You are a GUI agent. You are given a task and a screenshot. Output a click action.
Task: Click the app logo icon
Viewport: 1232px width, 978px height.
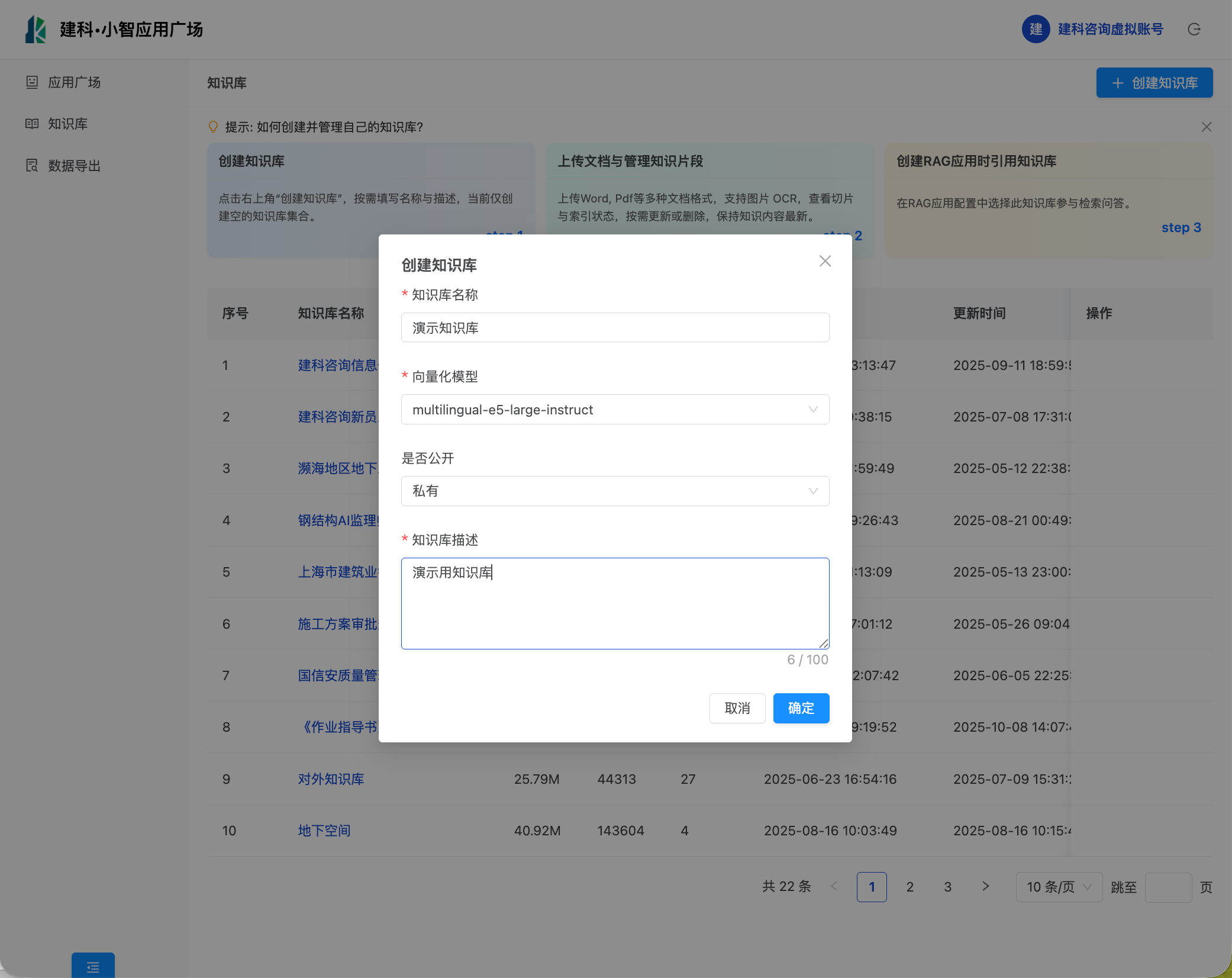[36, 29]
